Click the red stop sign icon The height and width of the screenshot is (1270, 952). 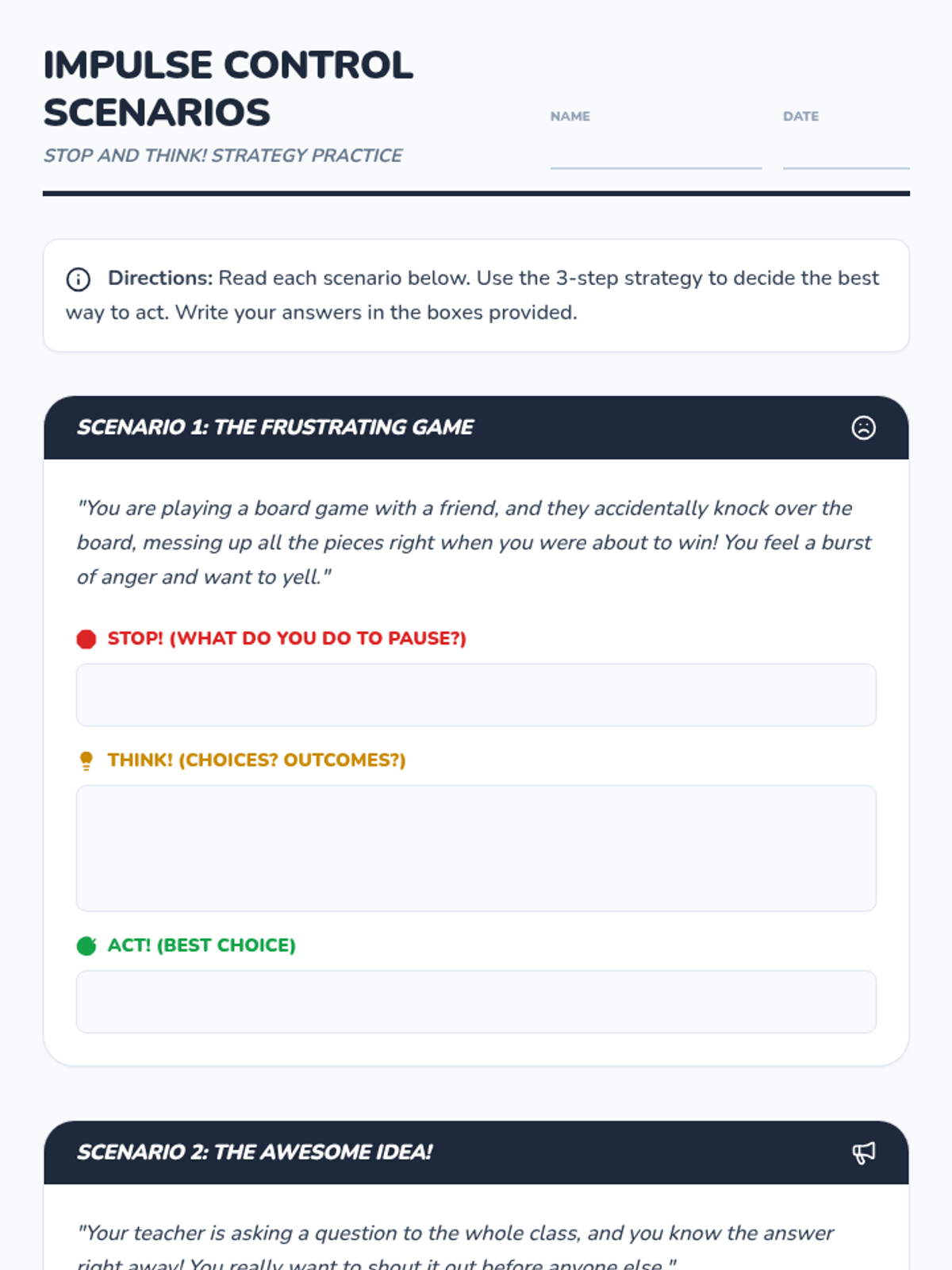[x=86, y=639]
